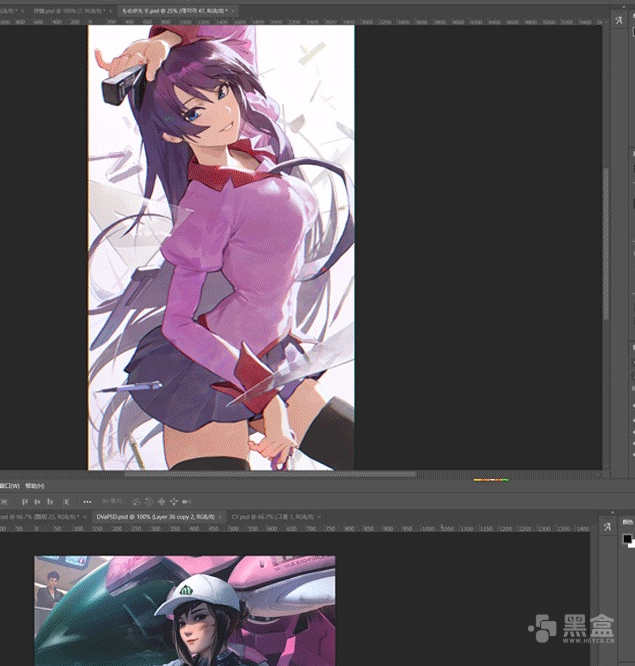
Task: Select the 3D roll object icon
Action: [x=149, y=502]
